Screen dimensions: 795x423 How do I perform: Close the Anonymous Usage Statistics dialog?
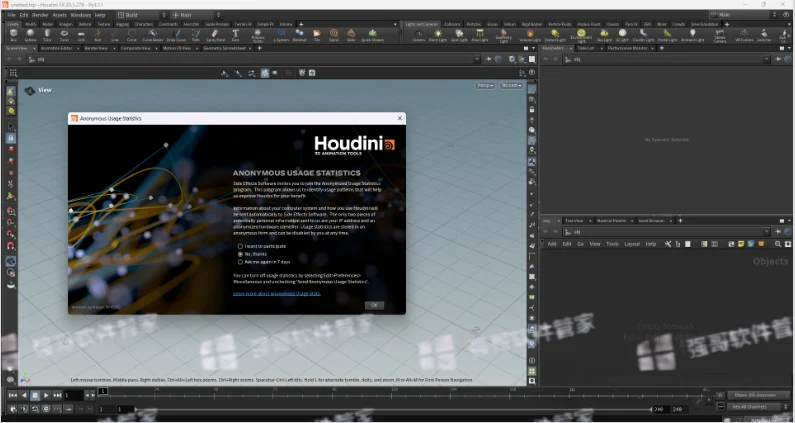click(400, 118)
